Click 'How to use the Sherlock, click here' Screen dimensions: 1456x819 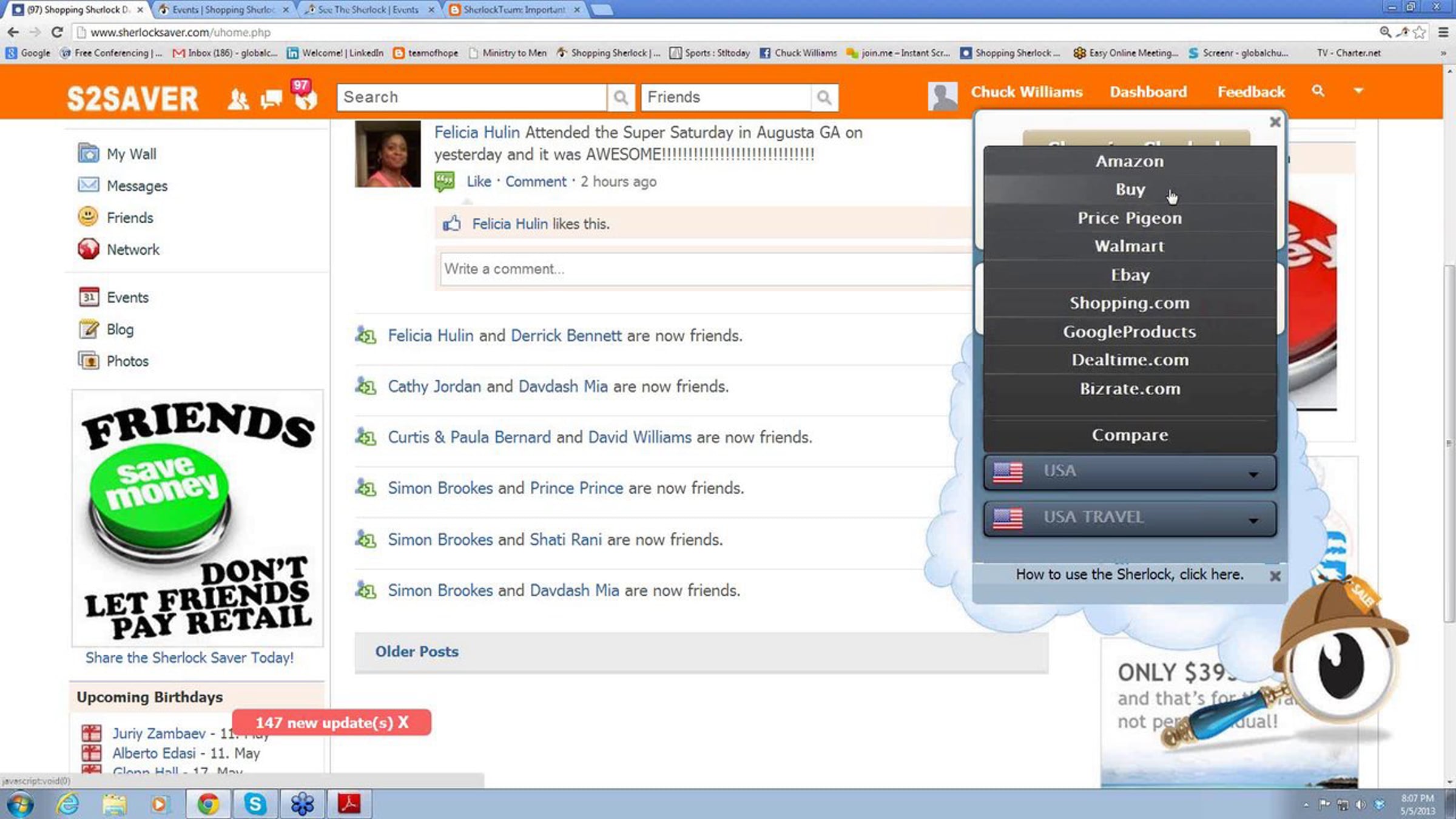tap(1130, 575)
